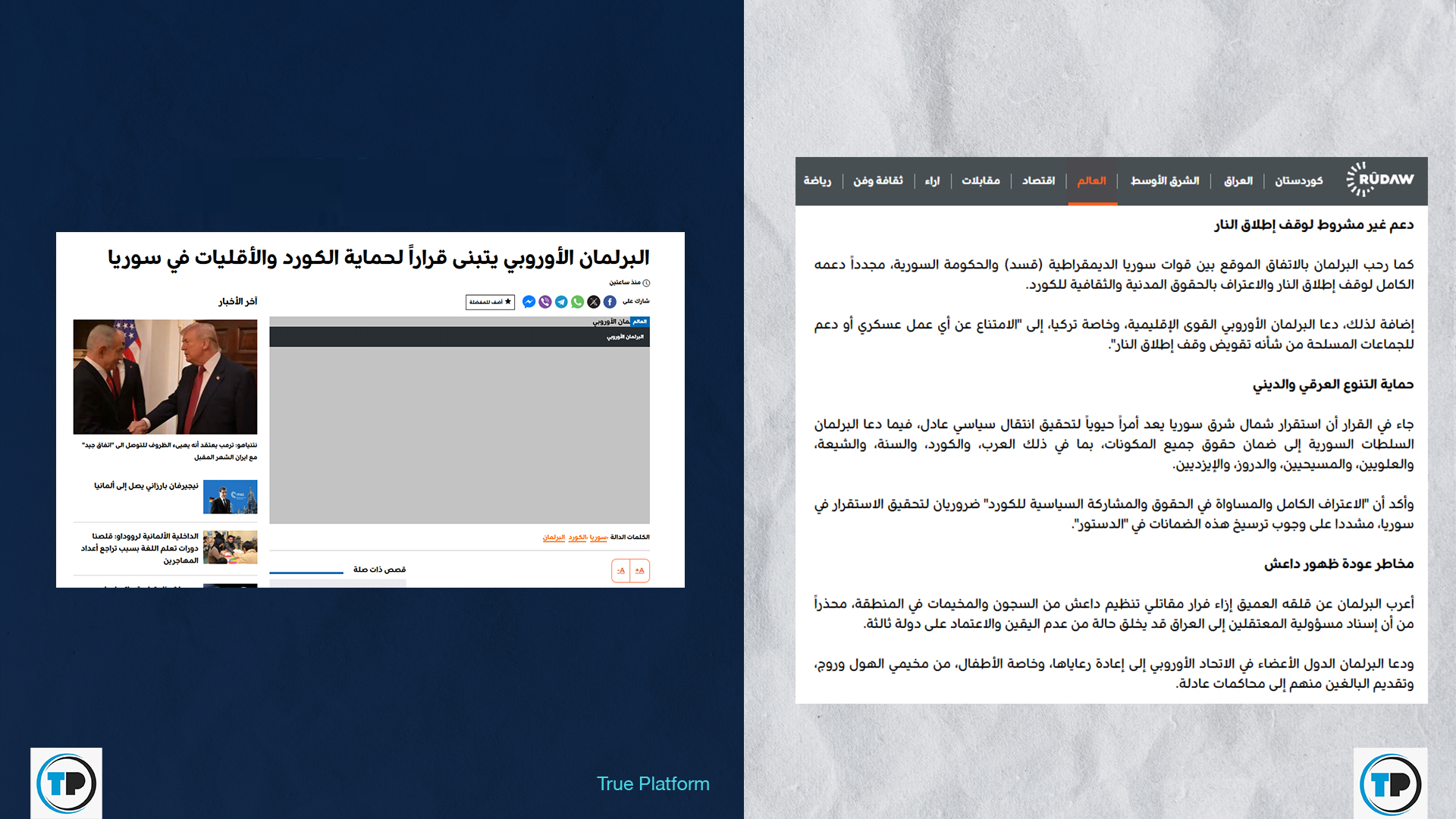This screenshot has height=819, width=1456.
Task: Decrease font size with -A button
Action: tap(621, 570)
